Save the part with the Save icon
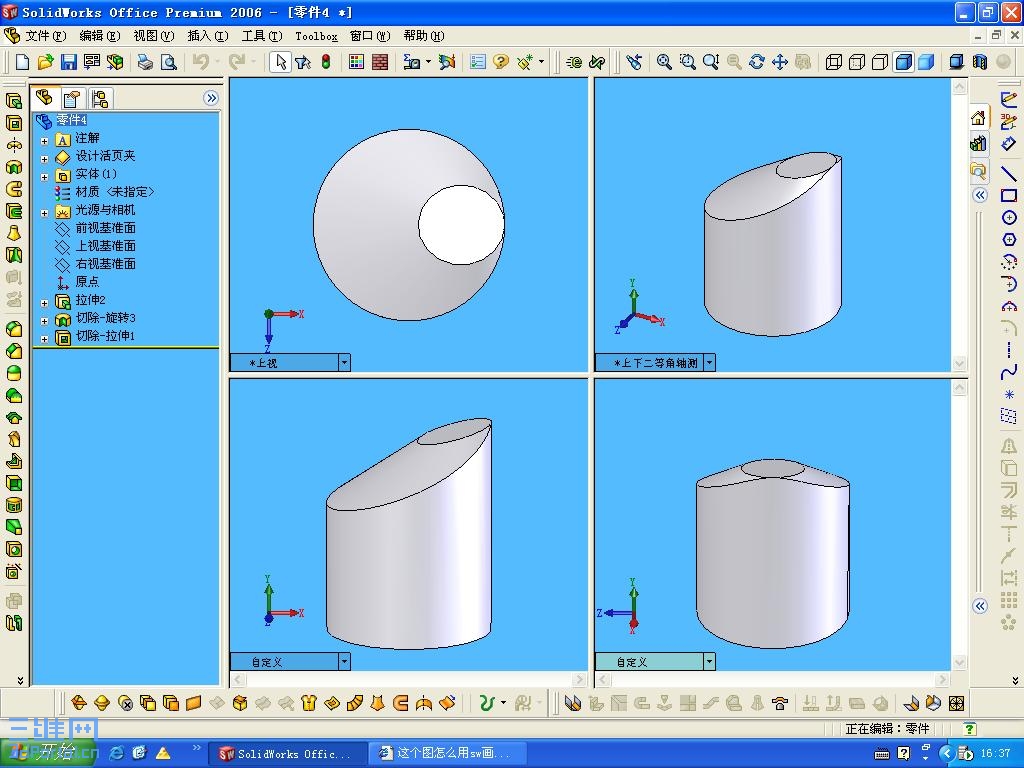 click(69, 62)
